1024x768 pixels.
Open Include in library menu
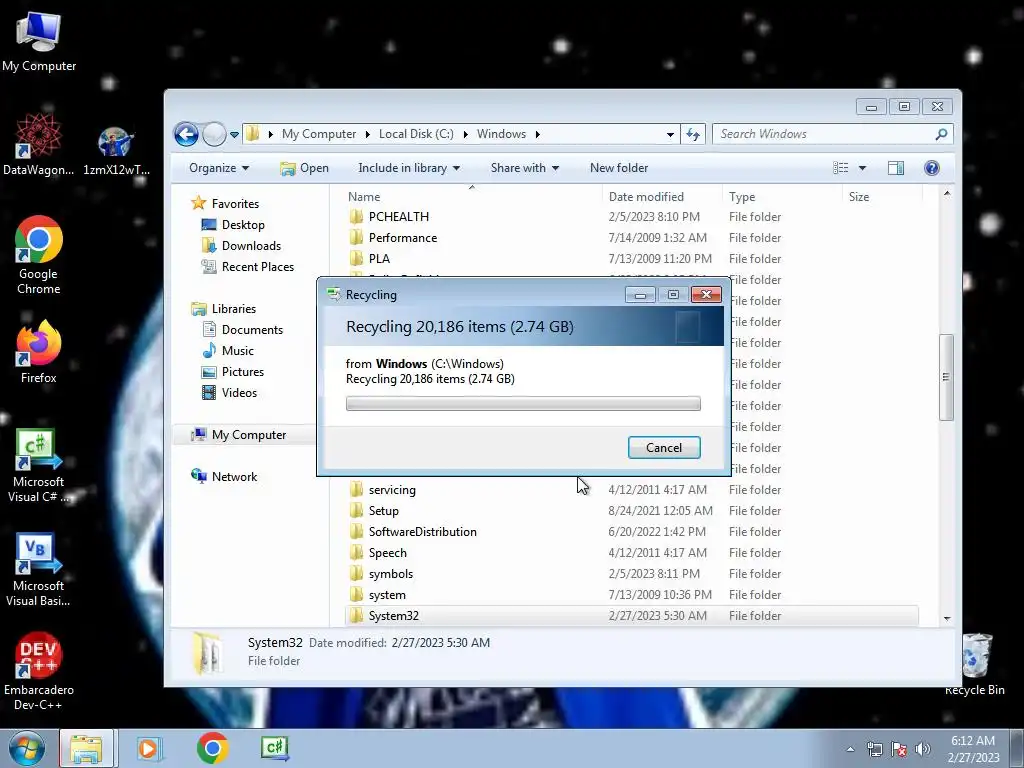[409, 168]
